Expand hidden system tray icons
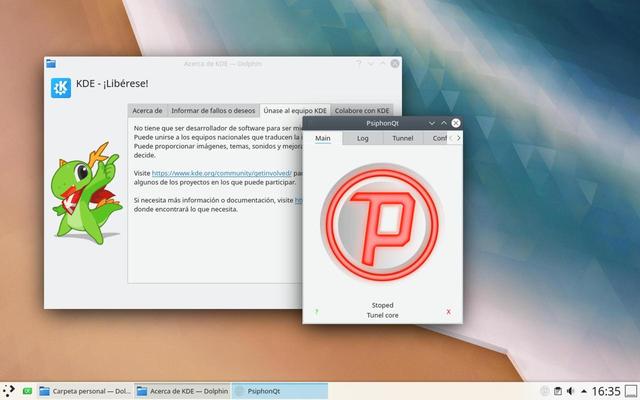 (x=584, y=391)
